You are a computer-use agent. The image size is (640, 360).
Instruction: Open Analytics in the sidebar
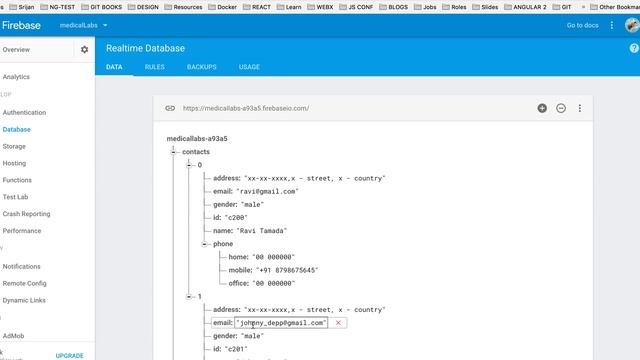click(x=16, y=77)
